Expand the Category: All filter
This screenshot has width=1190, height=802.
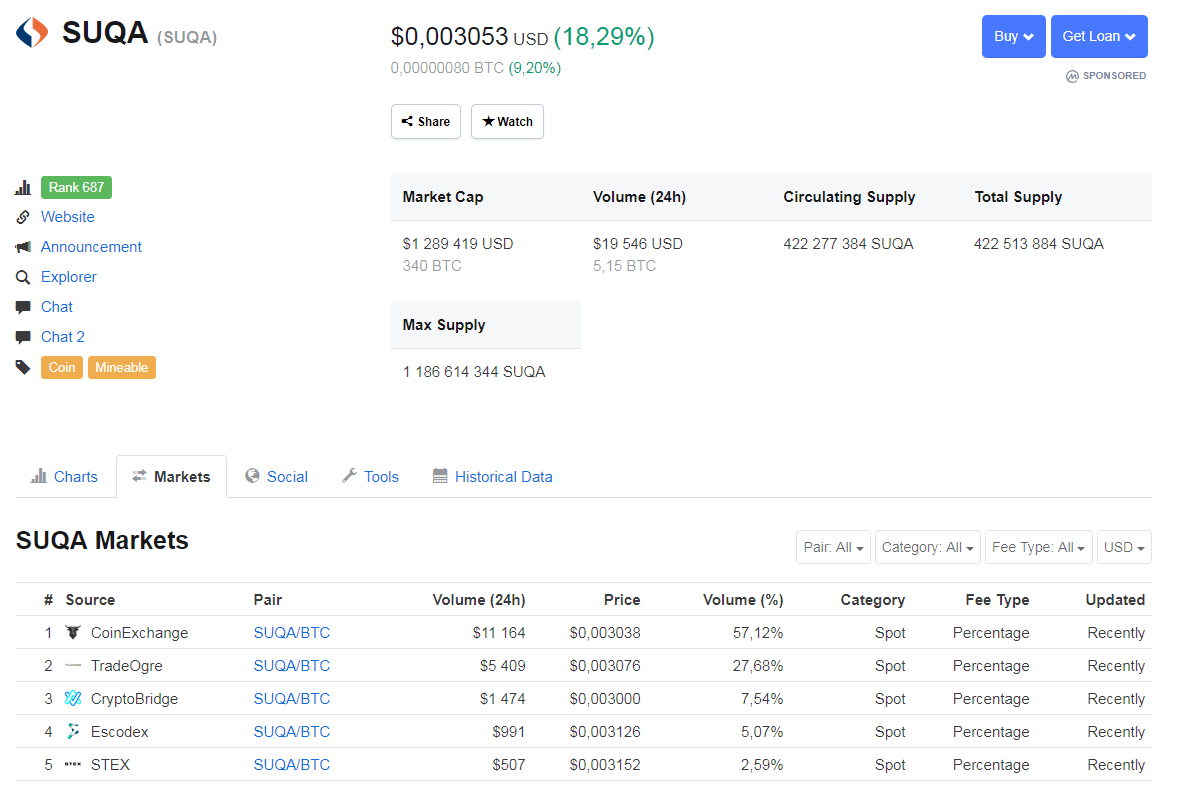point(927,547)
